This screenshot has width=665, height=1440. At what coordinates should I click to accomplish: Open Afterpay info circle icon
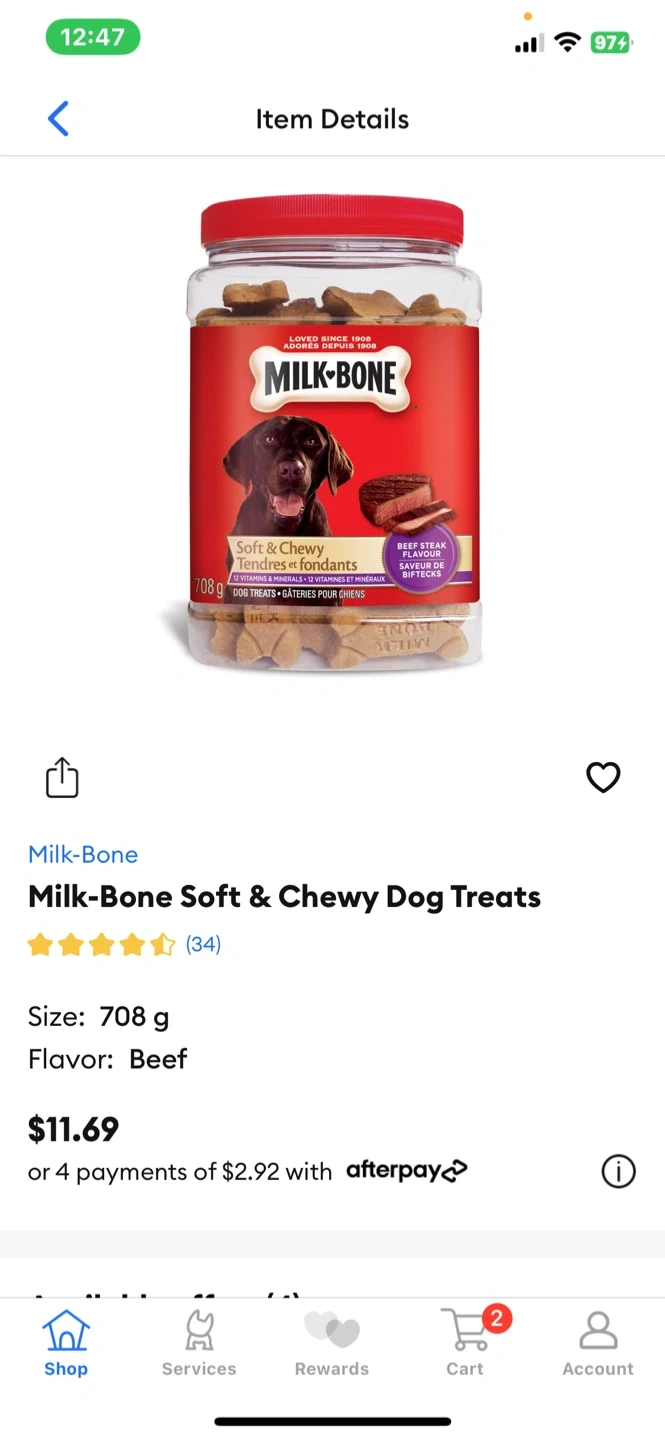(x=618, y=1171)
